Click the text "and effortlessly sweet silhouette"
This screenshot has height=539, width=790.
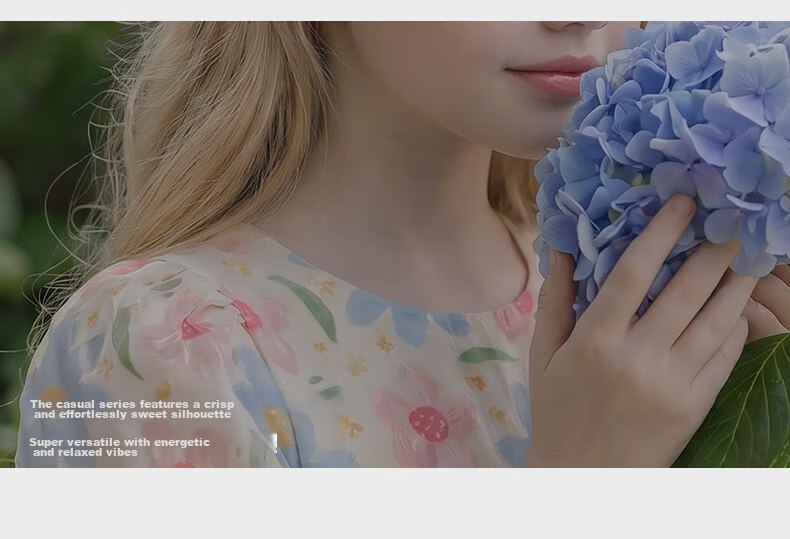click(133, 414)
